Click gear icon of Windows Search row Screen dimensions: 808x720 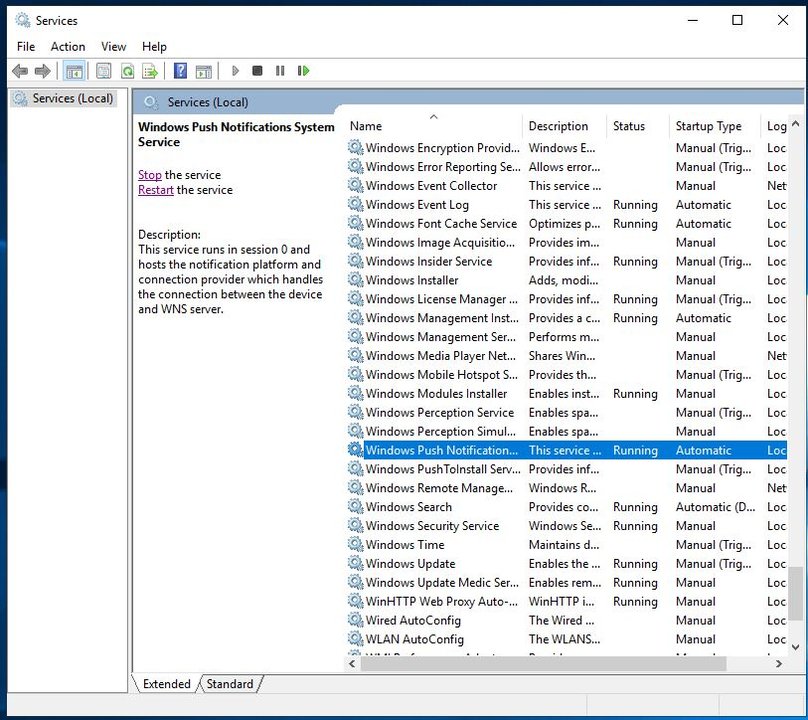click(355, 507)
